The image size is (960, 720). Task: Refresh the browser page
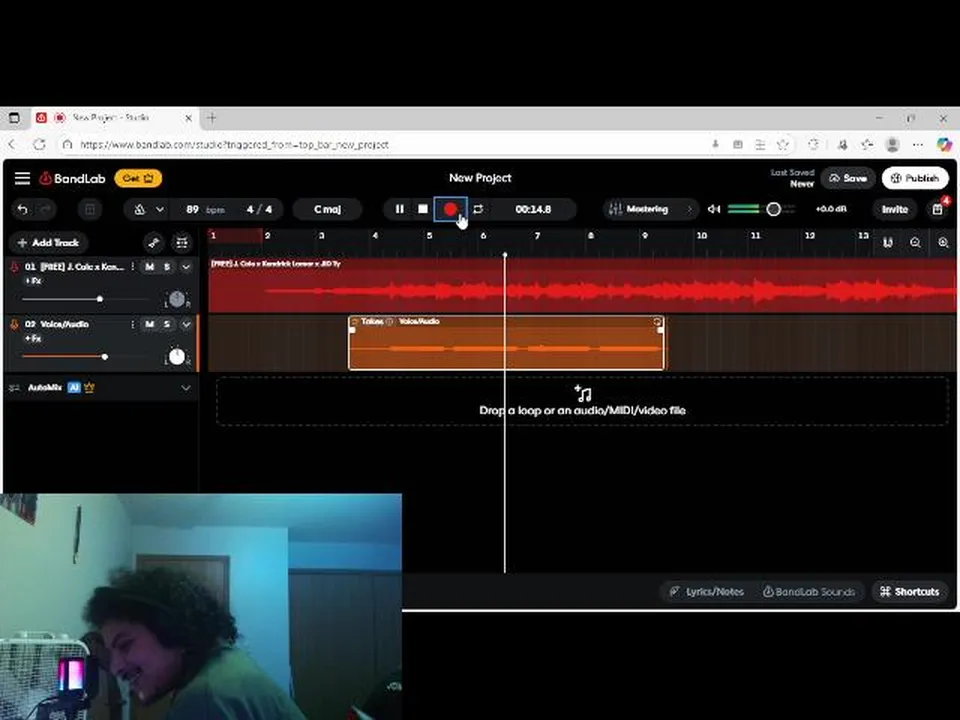[x=40, y=145]
